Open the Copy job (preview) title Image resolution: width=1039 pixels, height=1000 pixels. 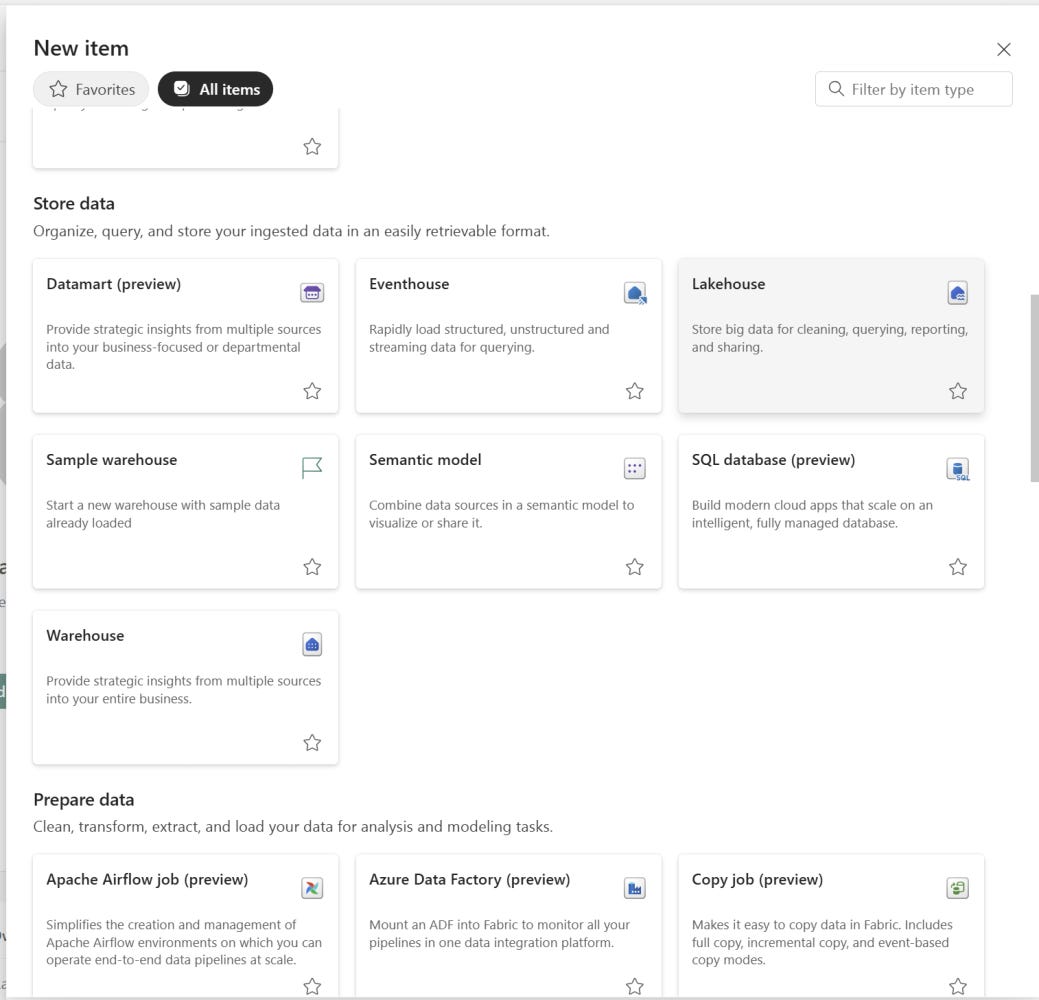[757, 879]
